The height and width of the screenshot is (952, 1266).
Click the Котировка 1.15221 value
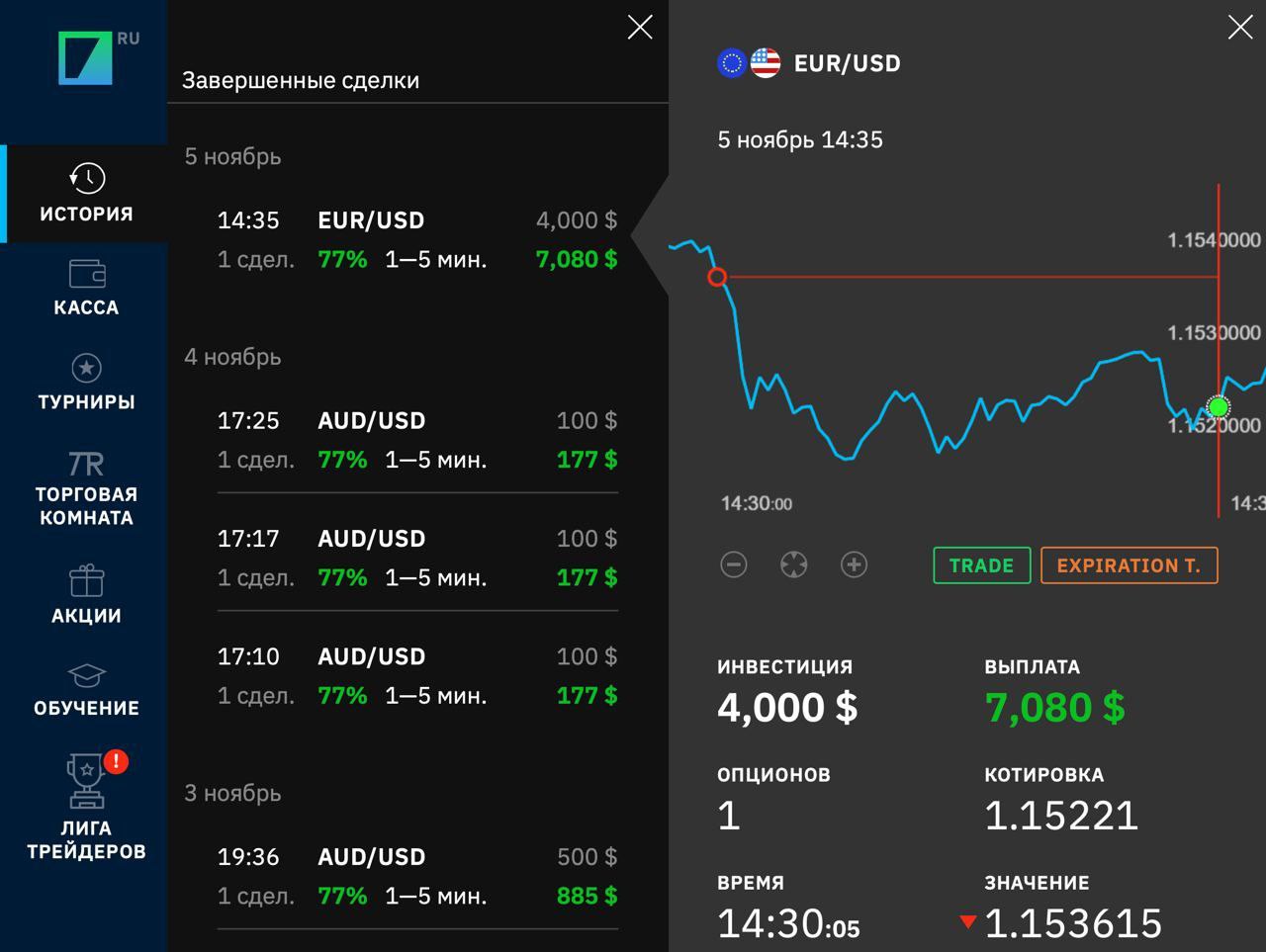[x=1061, y=815]
